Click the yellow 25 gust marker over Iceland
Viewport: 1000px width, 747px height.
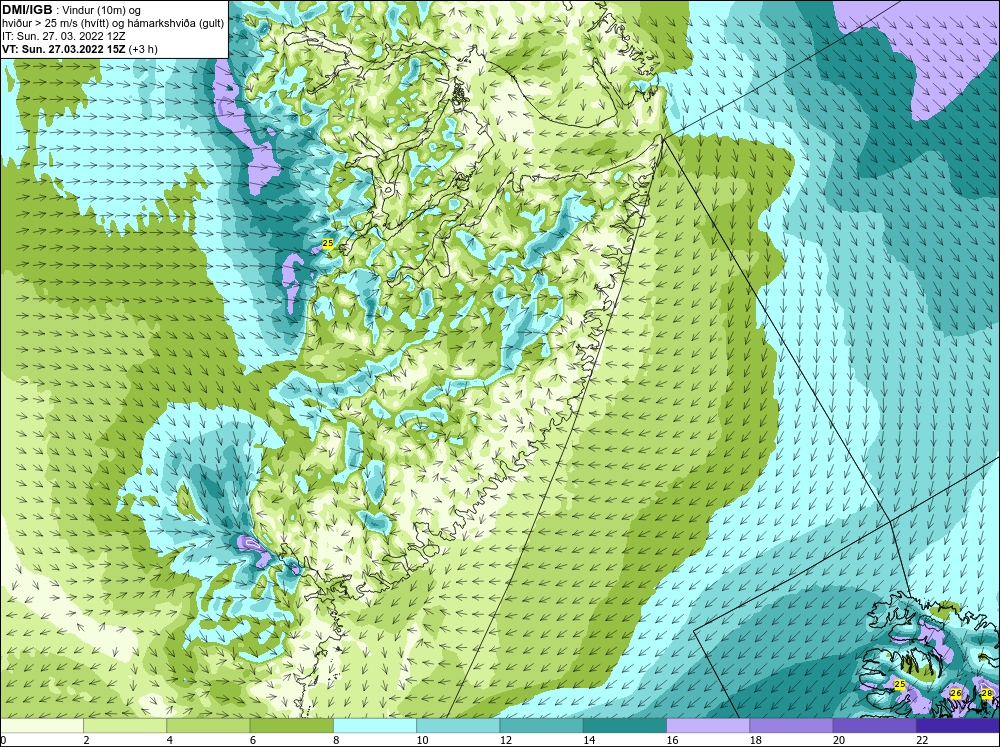tap(899, 684)
